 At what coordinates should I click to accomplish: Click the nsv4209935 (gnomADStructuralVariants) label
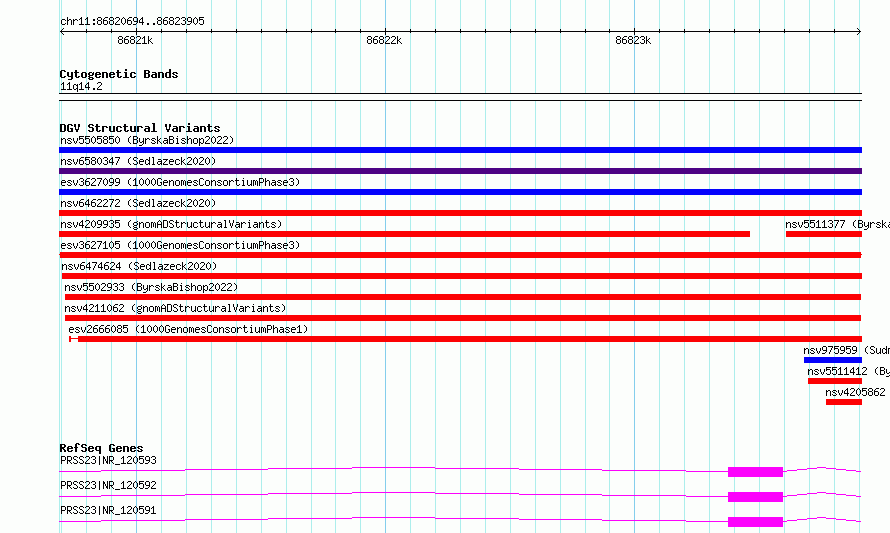[171, 224]
